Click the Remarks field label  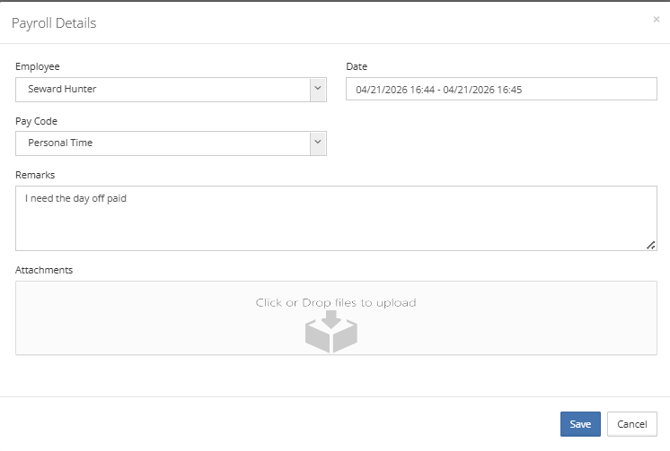35,174
